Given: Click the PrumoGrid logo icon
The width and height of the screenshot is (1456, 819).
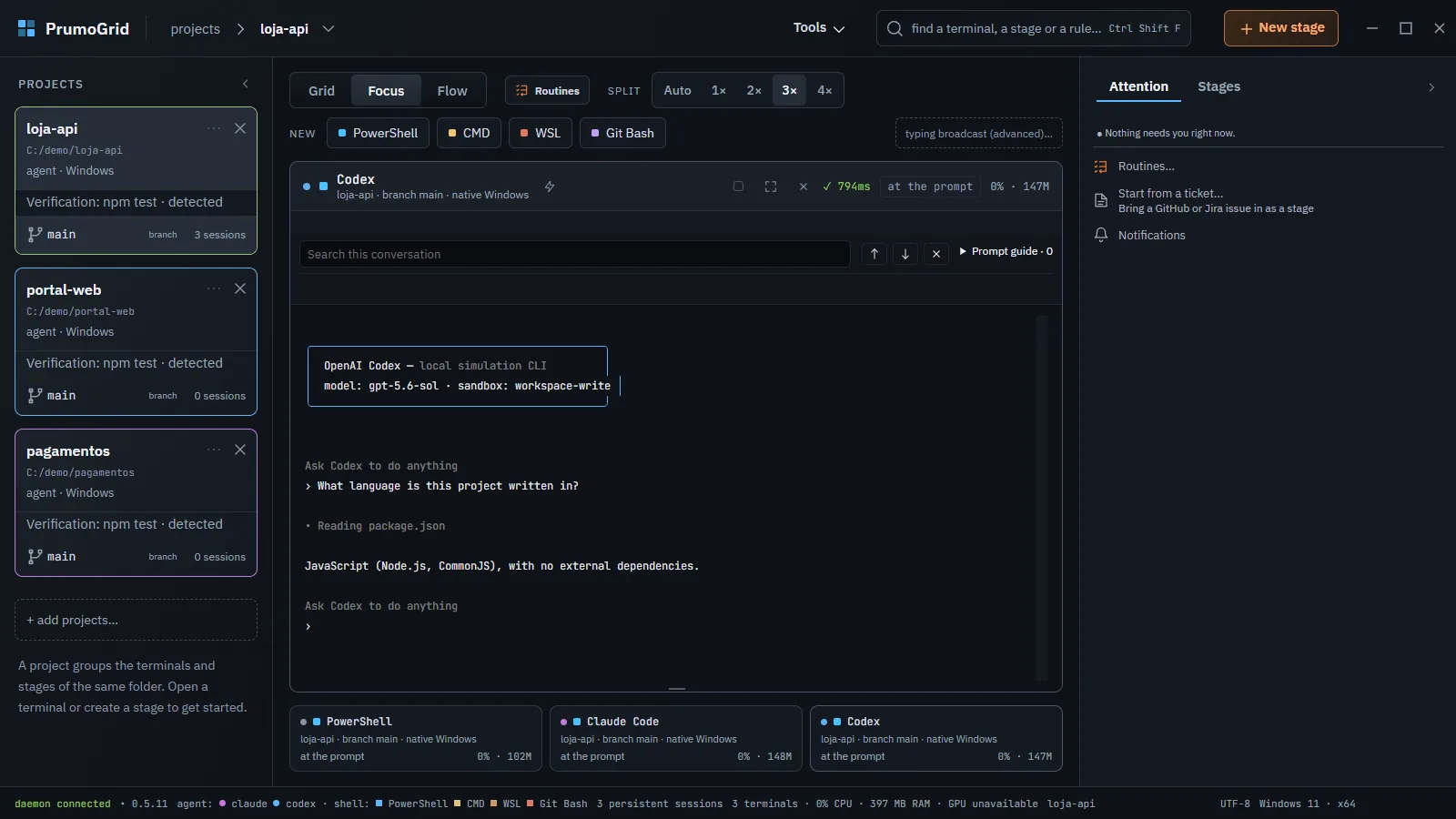Looking at the screenshot, I should pos(26,28).
